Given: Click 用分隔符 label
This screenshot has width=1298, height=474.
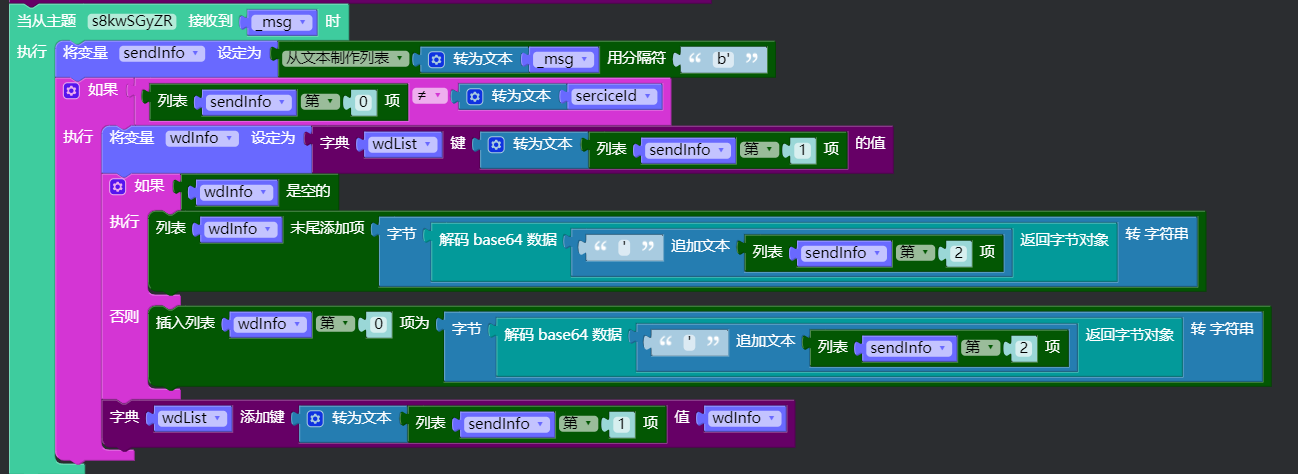Looking at the screenshot, I should (638, 59).
